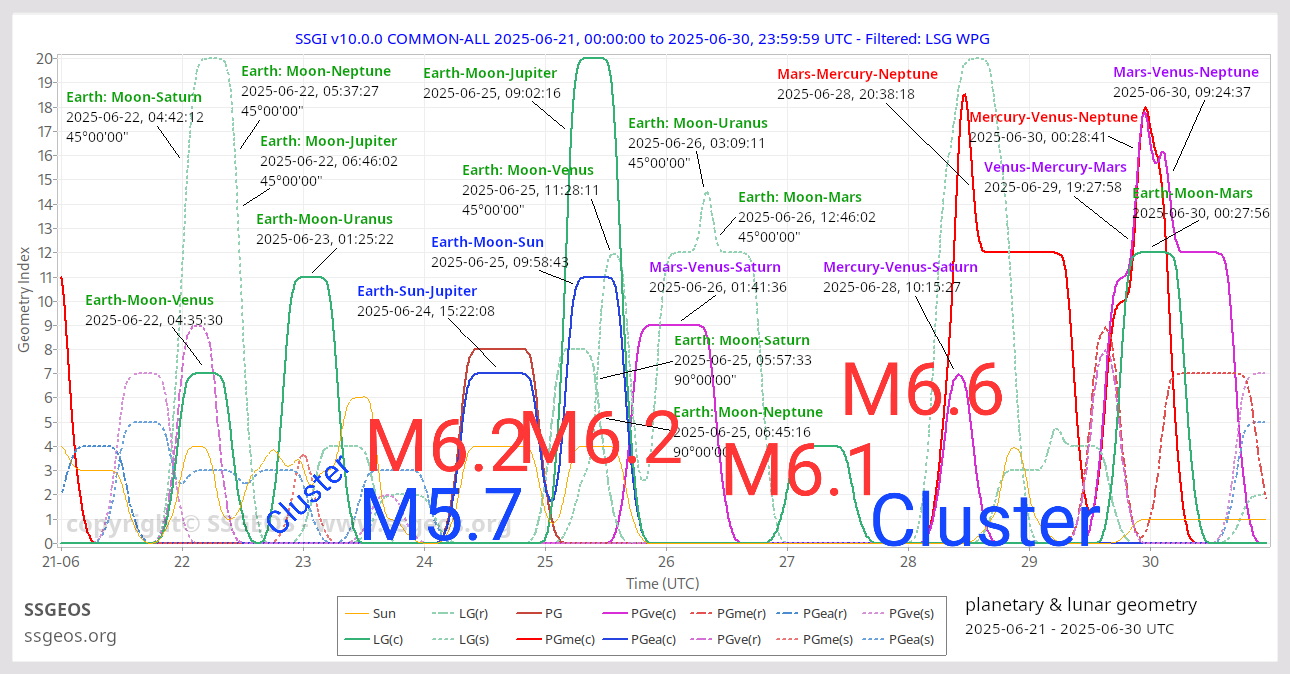Click the red M6.6 magnitude label

tap(921, 391)
